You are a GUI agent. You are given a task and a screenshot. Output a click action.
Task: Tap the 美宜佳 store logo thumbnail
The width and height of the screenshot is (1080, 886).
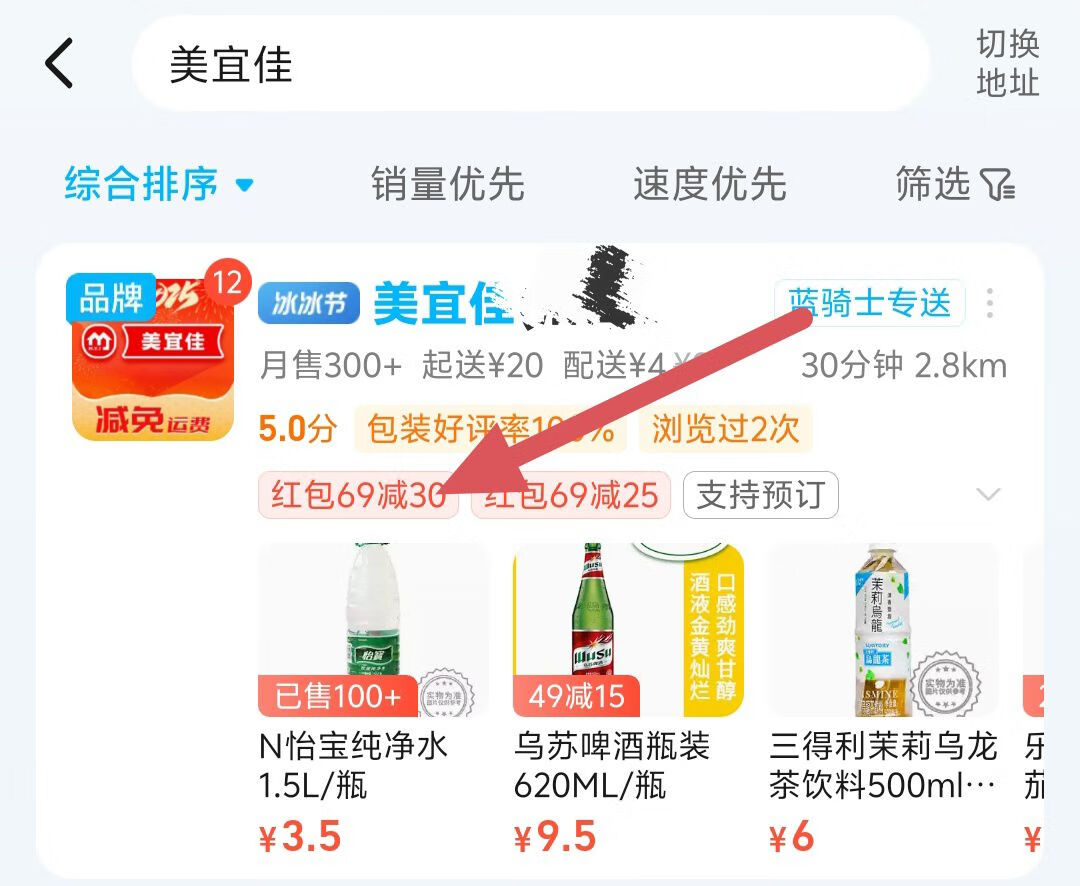pyautogui.click(x=153, y=359)
